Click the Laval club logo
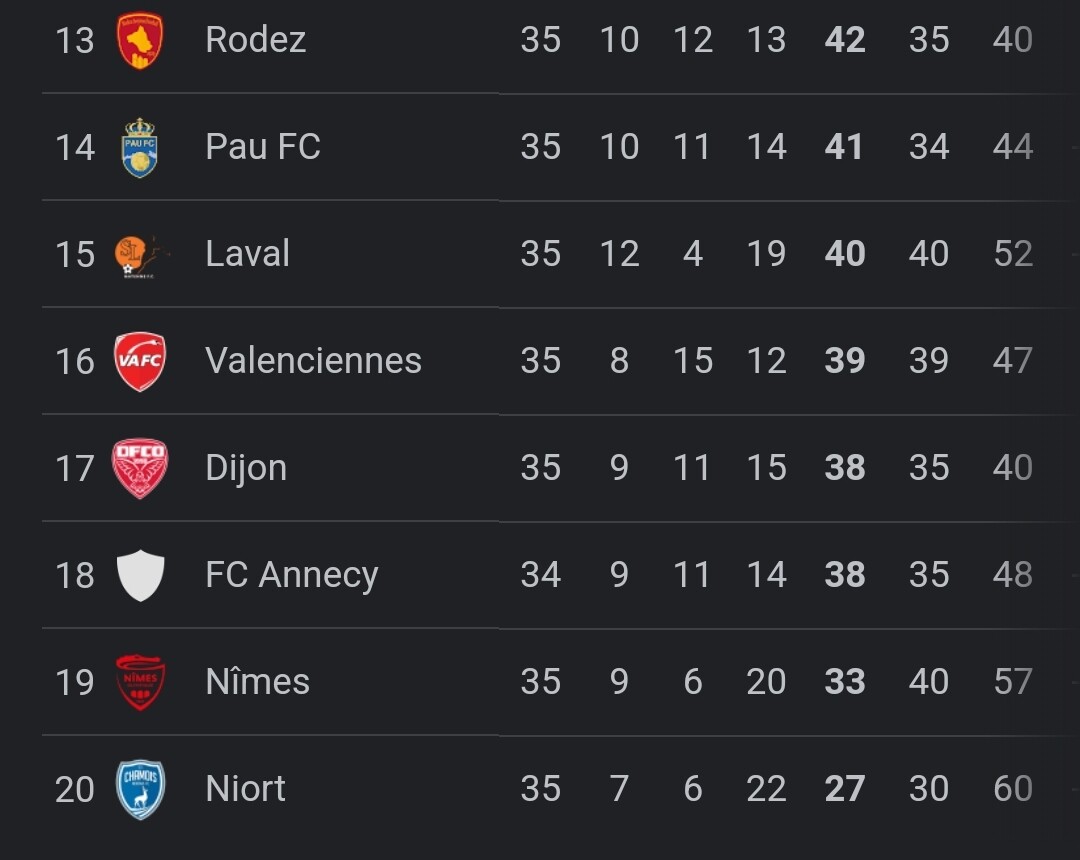The width and height of the screenshot is (1080, 860). click(x=142, y=255)
